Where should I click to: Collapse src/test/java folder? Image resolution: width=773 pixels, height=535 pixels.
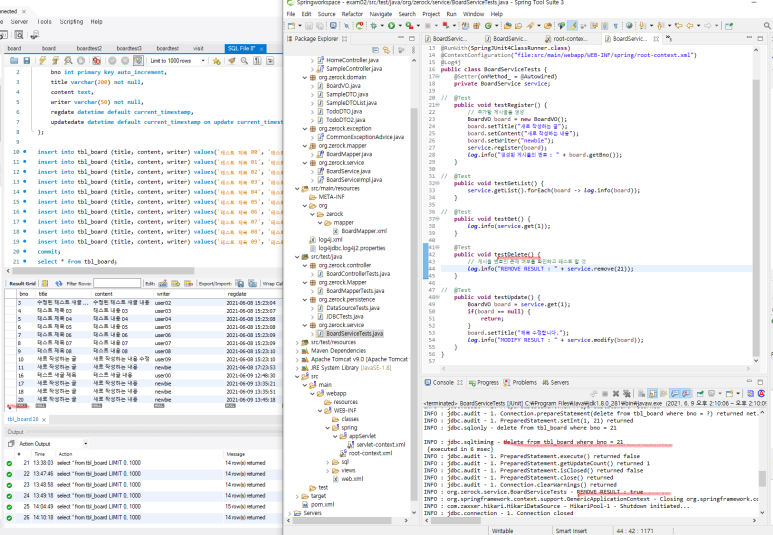click(x=297, y=257)
